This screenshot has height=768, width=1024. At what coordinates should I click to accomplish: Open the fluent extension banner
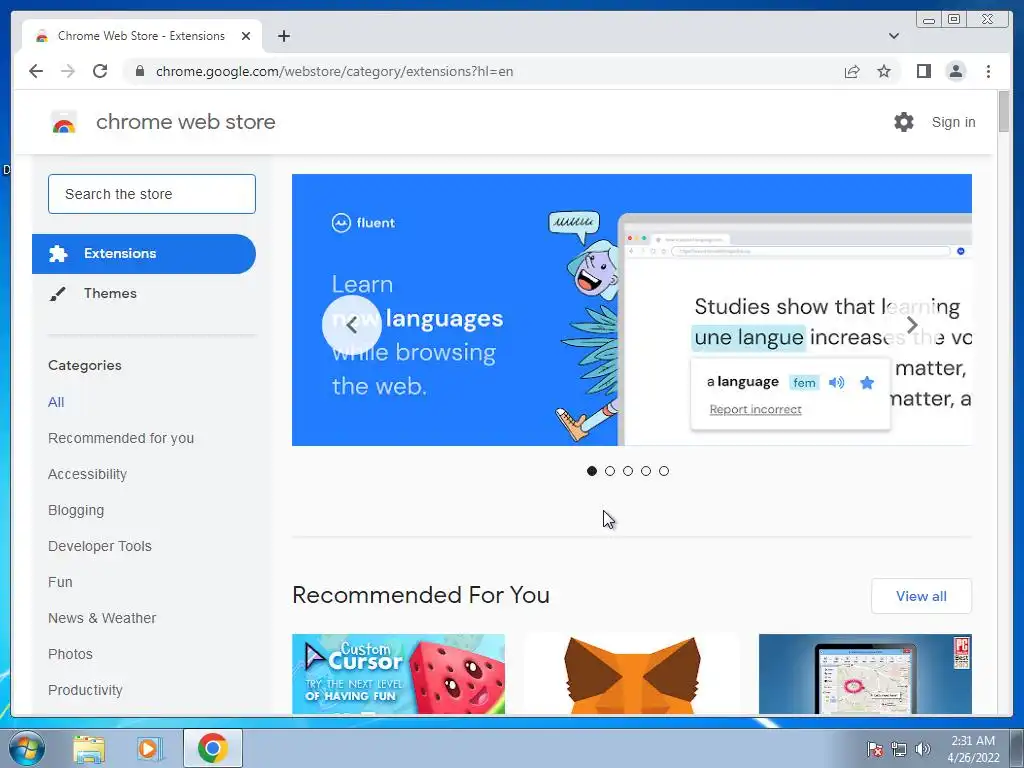pyautogui.click(x=632, y=310)
